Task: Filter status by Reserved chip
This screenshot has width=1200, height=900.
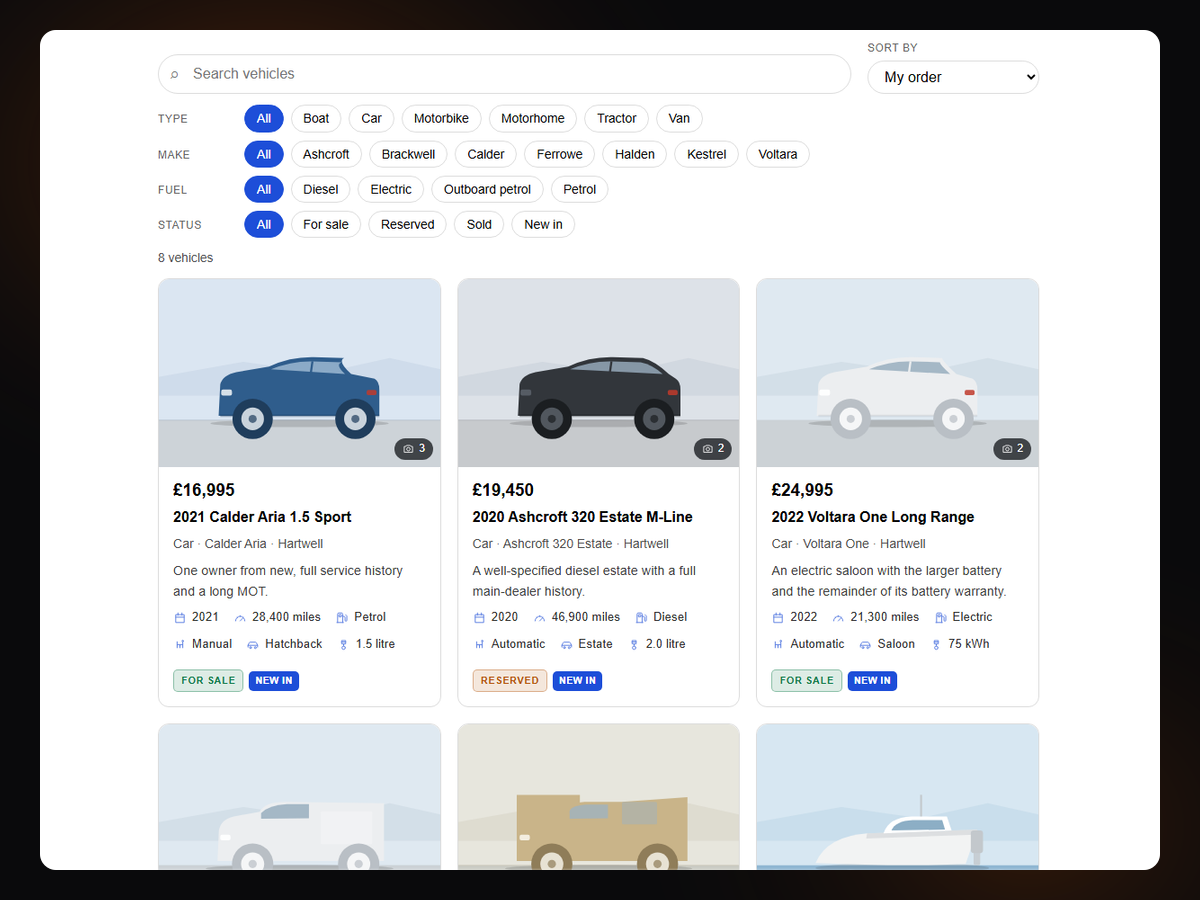Action: (408, 224)
